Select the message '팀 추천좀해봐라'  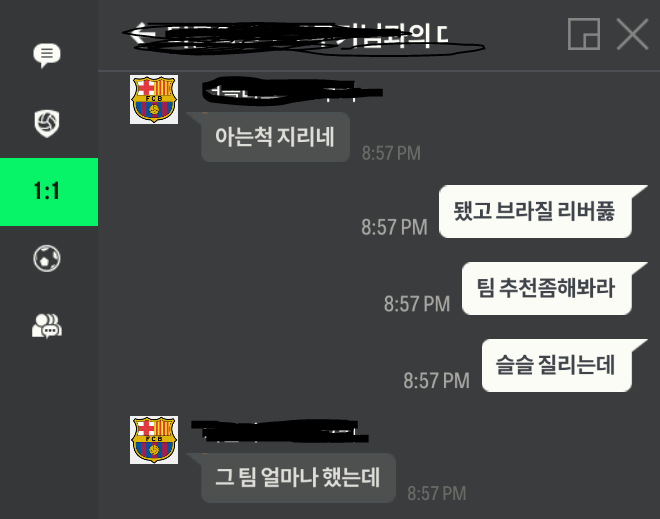click(x=546, y=288)
